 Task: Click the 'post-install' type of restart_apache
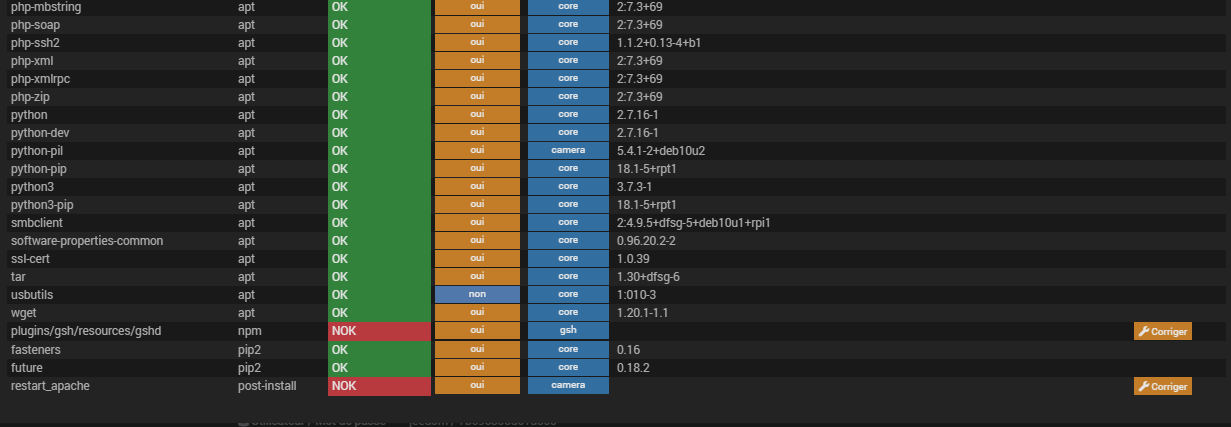coord(267,385)
